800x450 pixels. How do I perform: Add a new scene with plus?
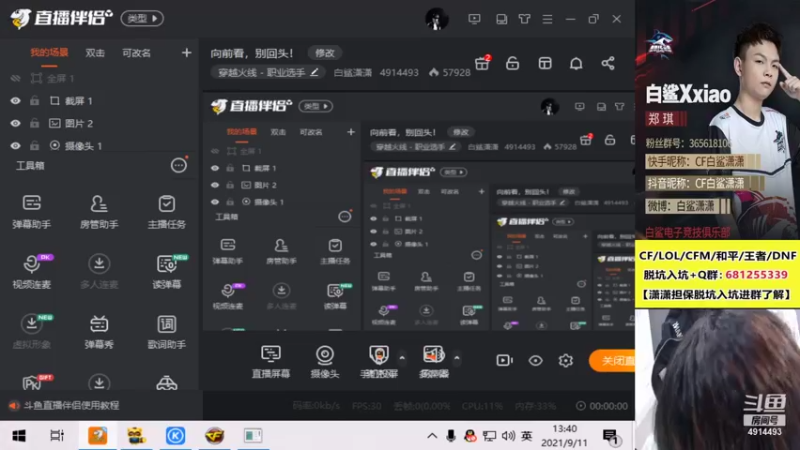(186, 53)
